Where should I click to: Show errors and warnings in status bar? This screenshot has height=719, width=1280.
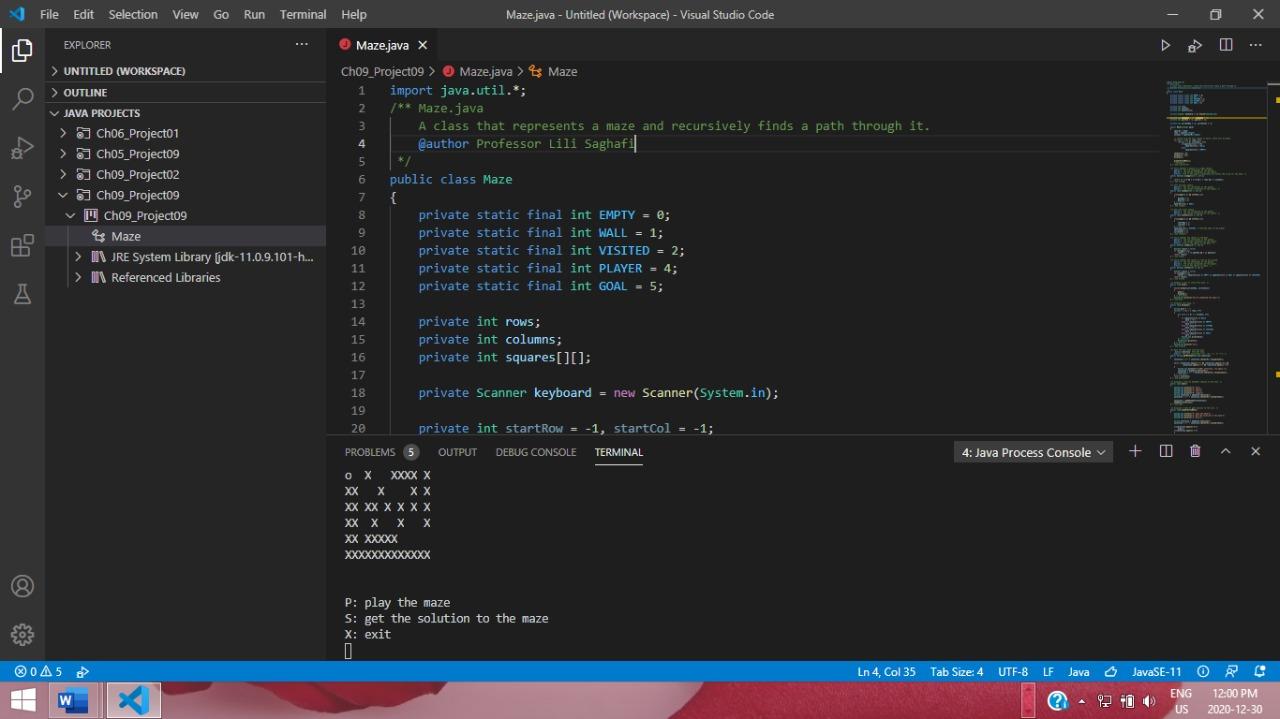38,672
